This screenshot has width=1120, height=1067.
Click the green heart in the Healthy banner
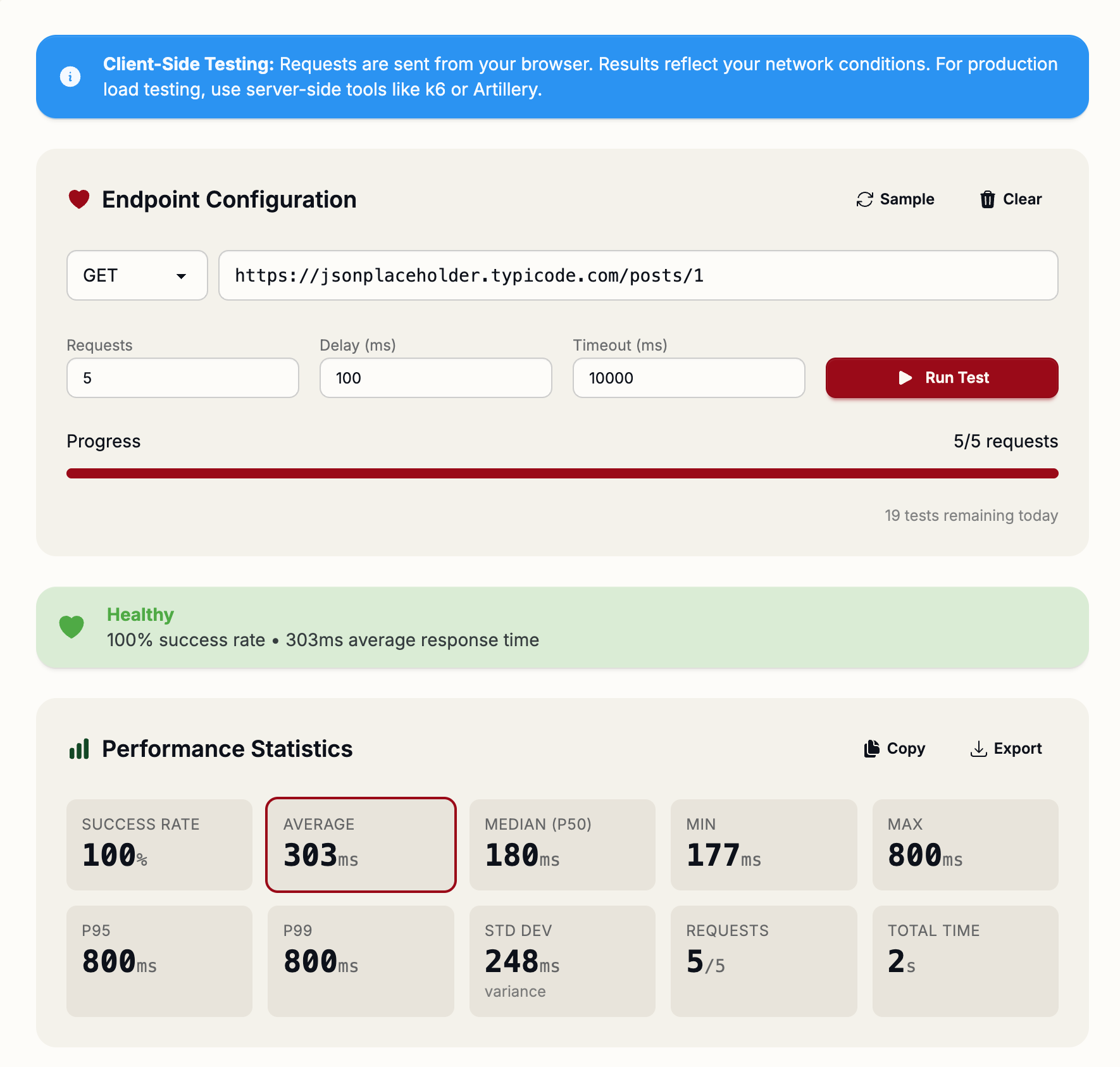click(72, 626)
